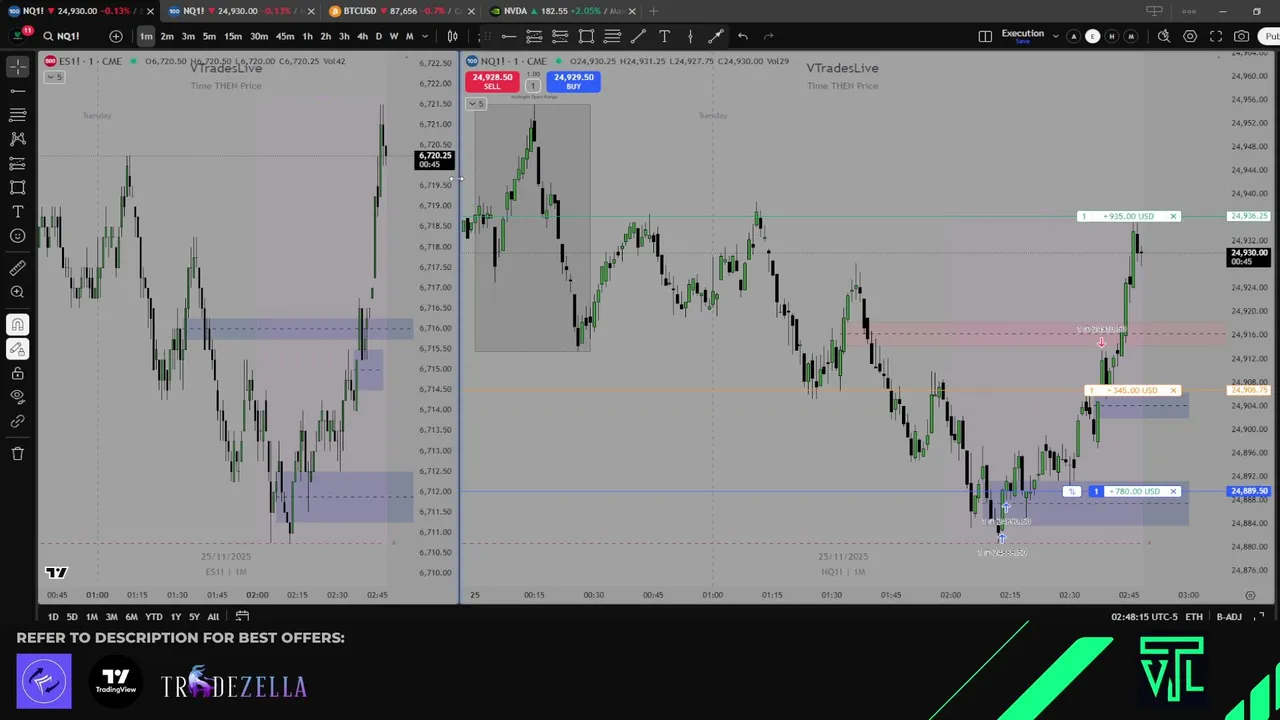Toggle magnet mode for drawings
The image size is (1280, 720).
tap(17, 325)
